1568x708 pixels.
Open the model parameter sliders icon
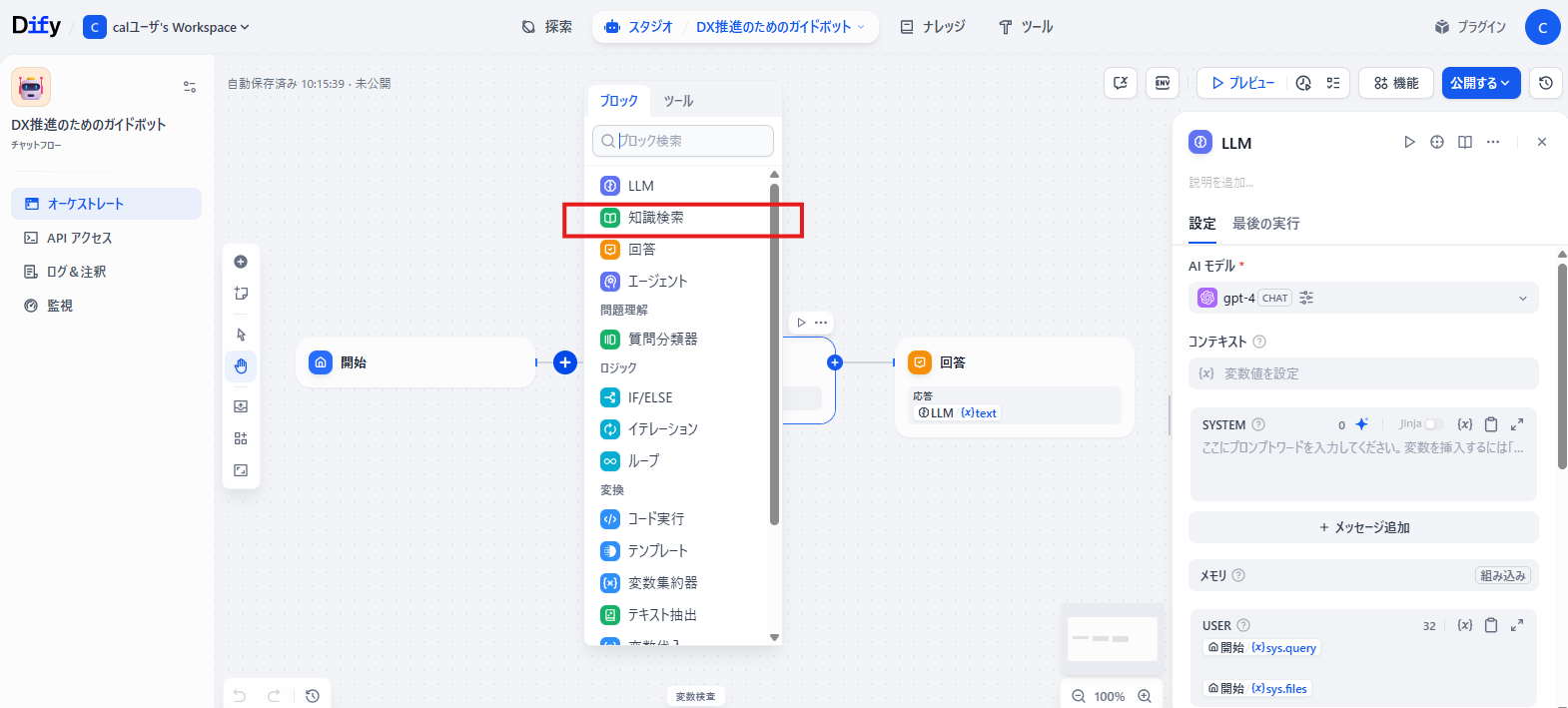coord(1306,298)
